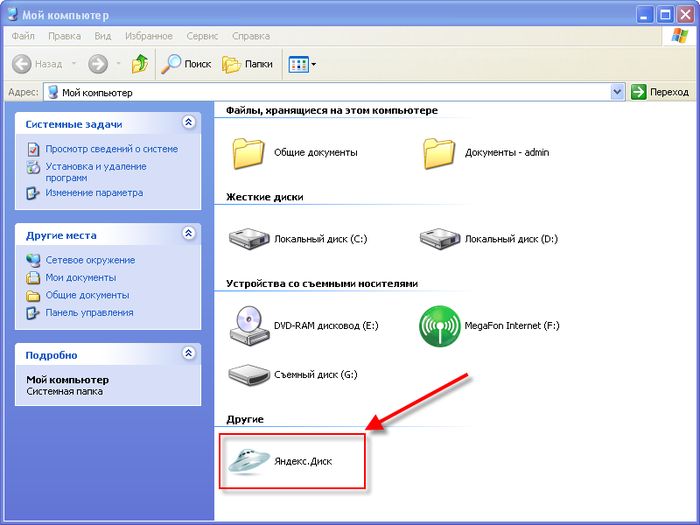This screenshot has width=700, height=525.
Task: Click the Подробно panel header
Action: tap(108, 354)
